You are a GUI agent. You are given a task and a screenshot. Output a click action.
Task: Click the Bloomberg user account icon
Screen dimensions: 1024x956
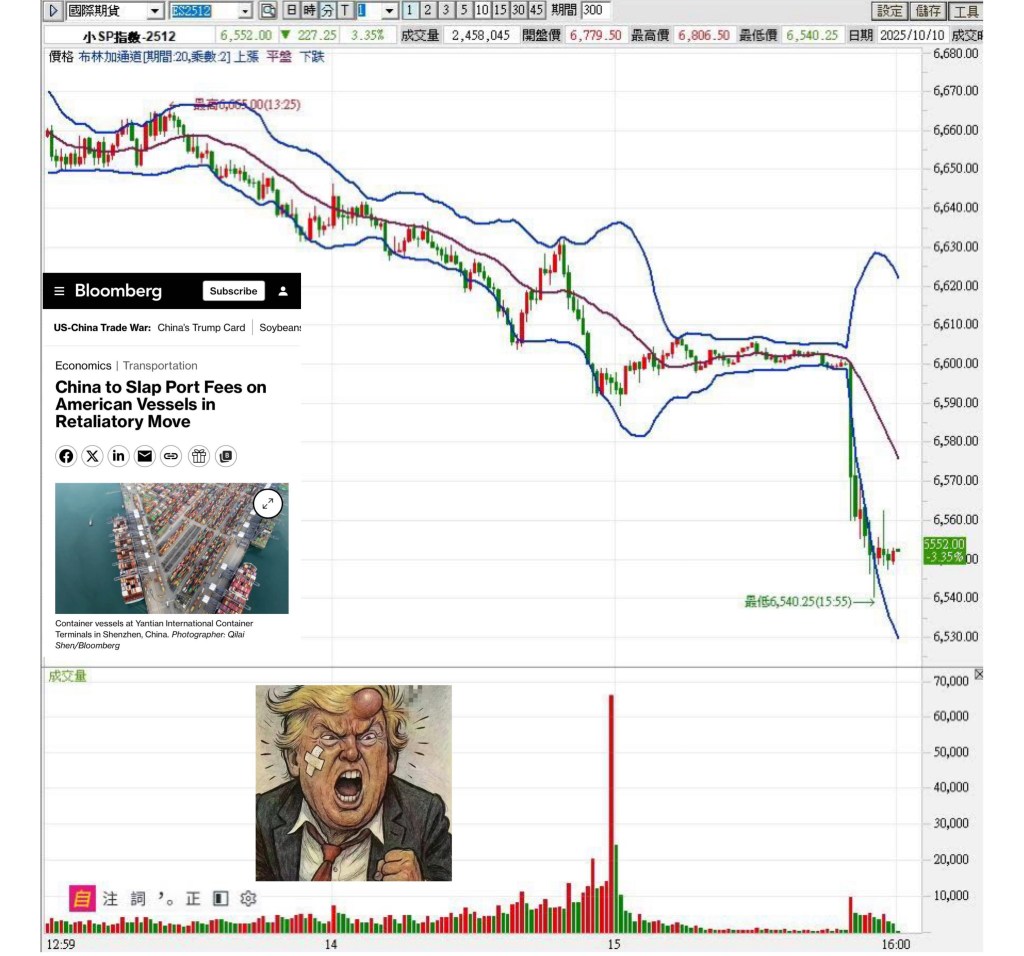[283, 291]
